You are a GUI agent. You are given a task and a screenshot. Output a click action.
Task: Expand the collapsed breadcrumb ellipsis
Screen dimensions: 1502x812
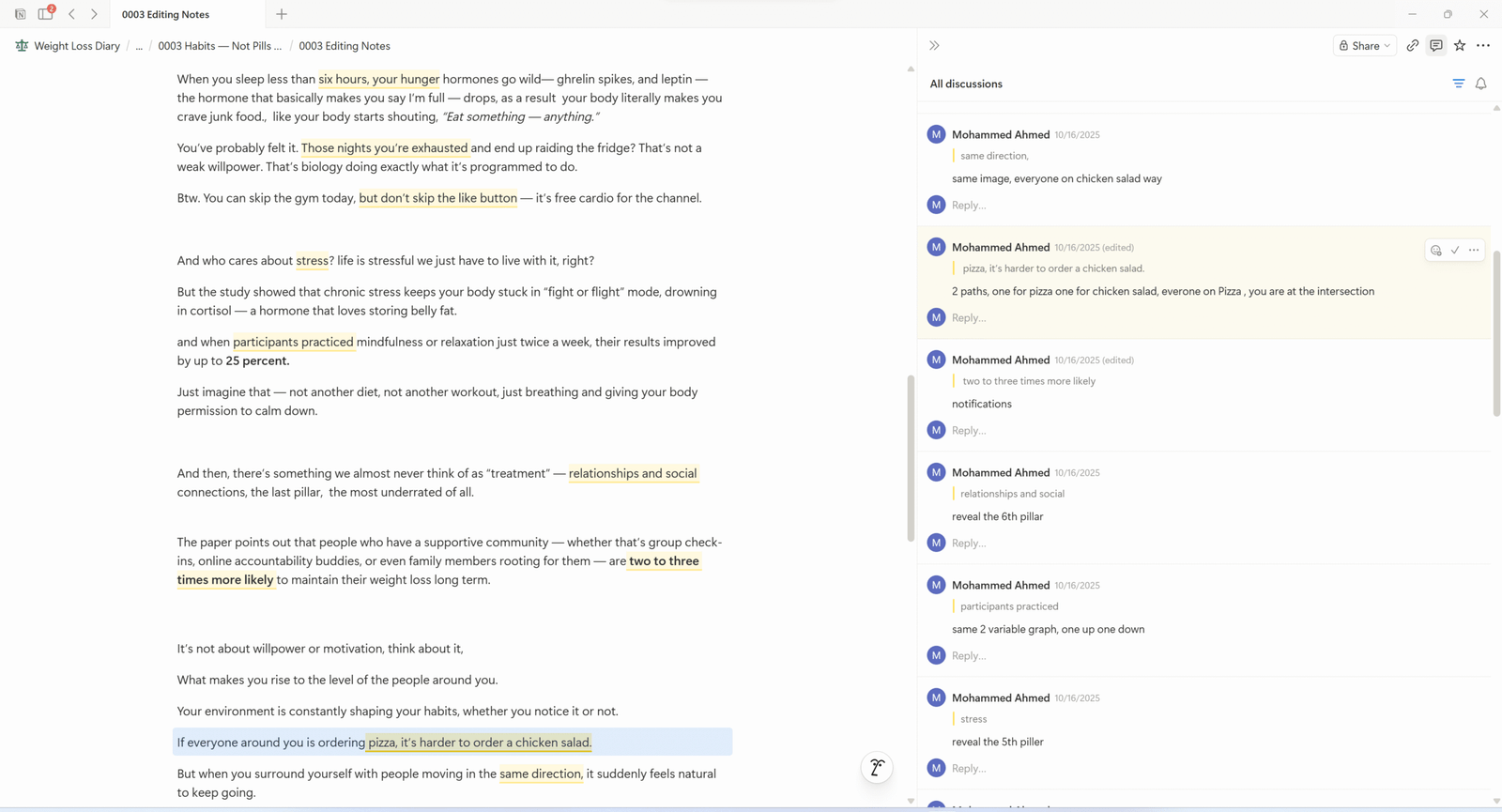pos(139,46)
